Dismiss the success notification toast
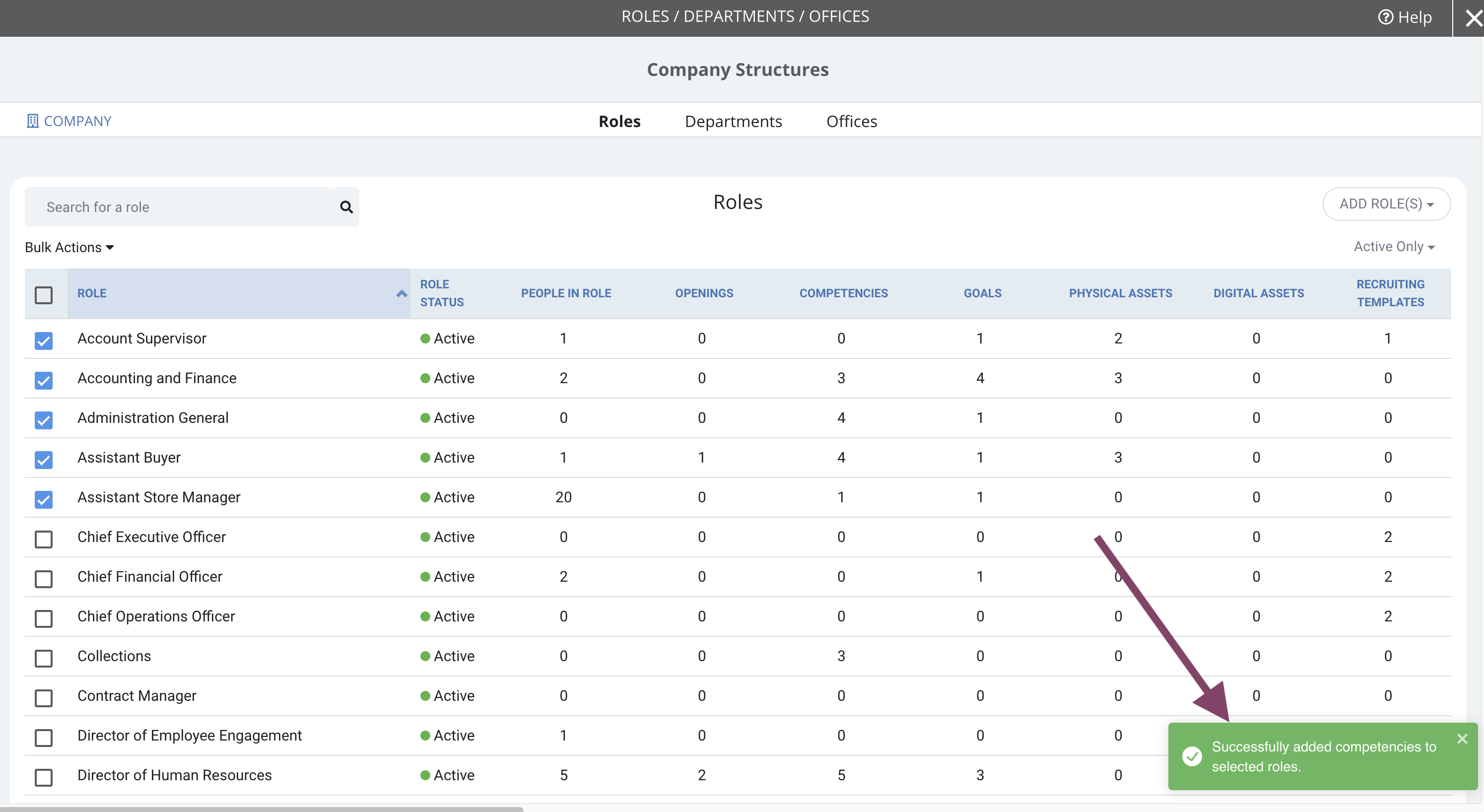The height and width of the screenshot is (812, 1484). pyautogui.click(x=1462, y=739)
